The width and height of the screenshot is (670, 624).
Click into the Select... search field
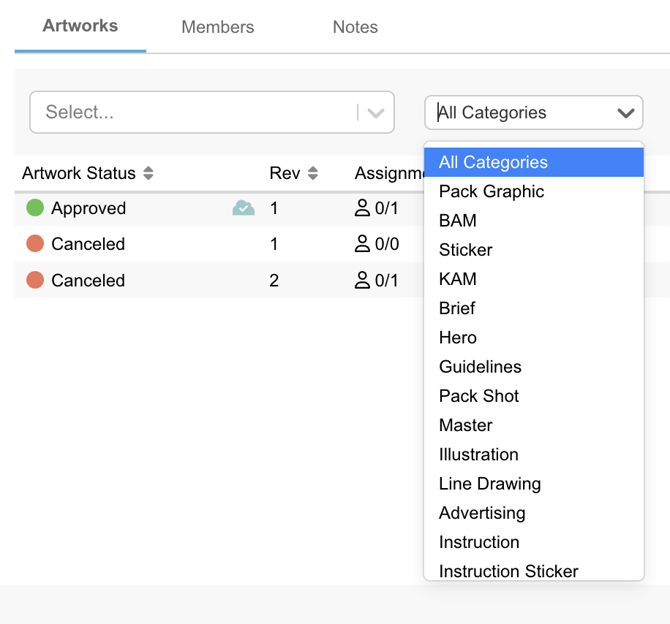tap(190, 113)
